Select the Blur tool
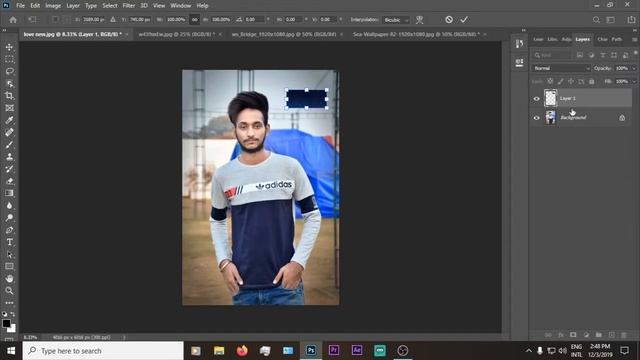The image size is (640, 360). click(9, 205)
